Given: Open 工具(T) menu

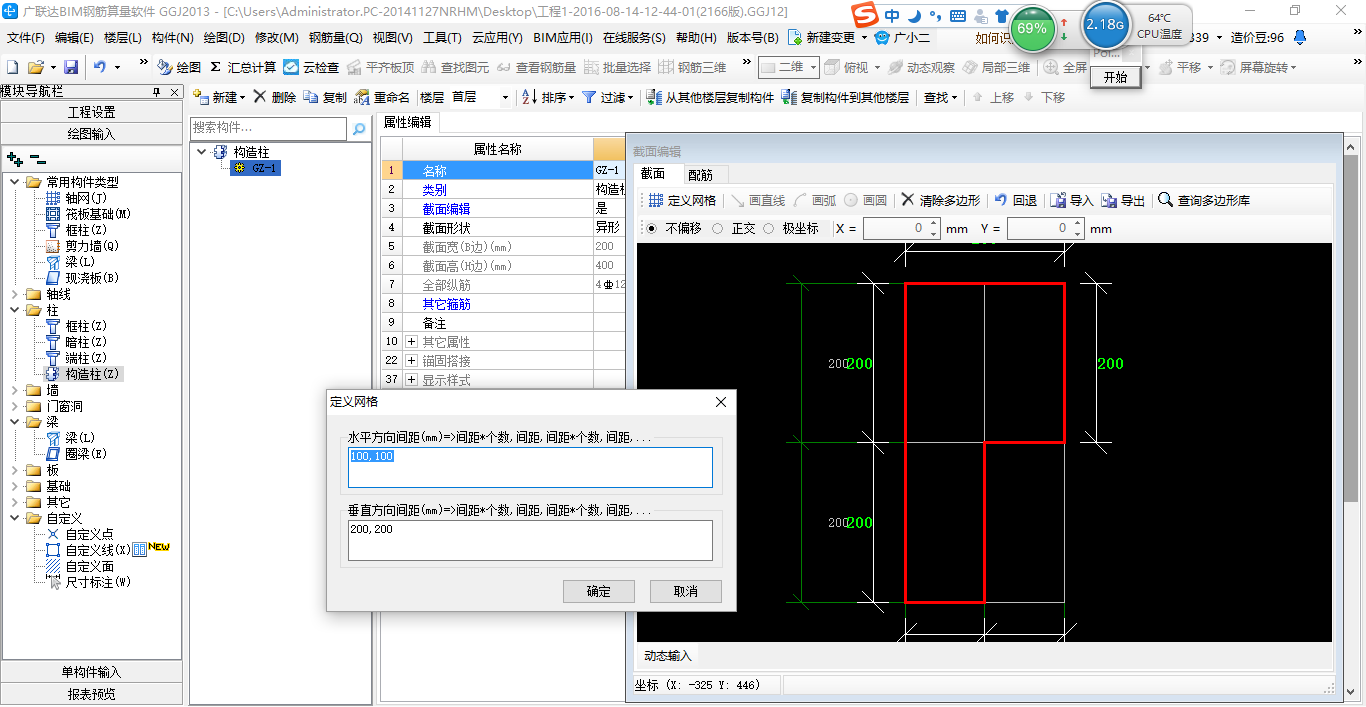Looking at the screenshot, I should [x=441, y=38].
